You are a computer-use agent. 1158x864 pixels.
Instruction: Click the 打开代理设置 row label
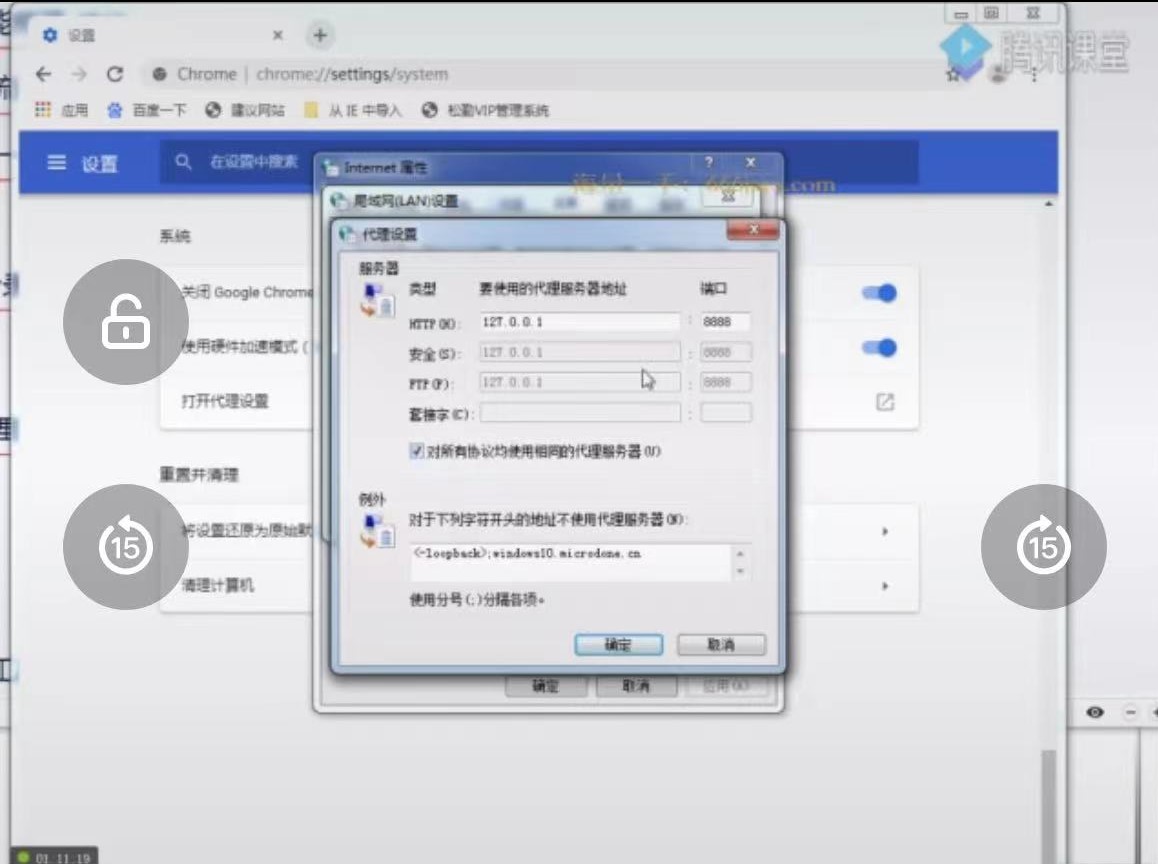(225, 401)
